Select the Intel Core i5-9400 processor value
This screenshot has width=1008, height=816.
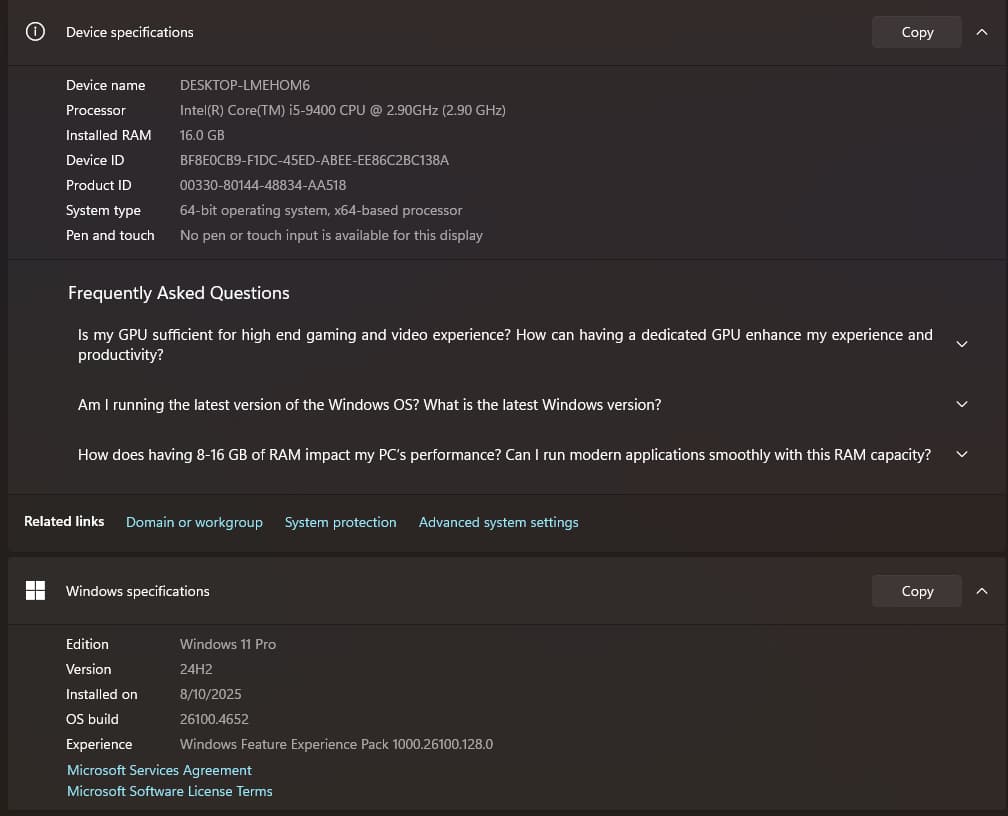point(343,110)
